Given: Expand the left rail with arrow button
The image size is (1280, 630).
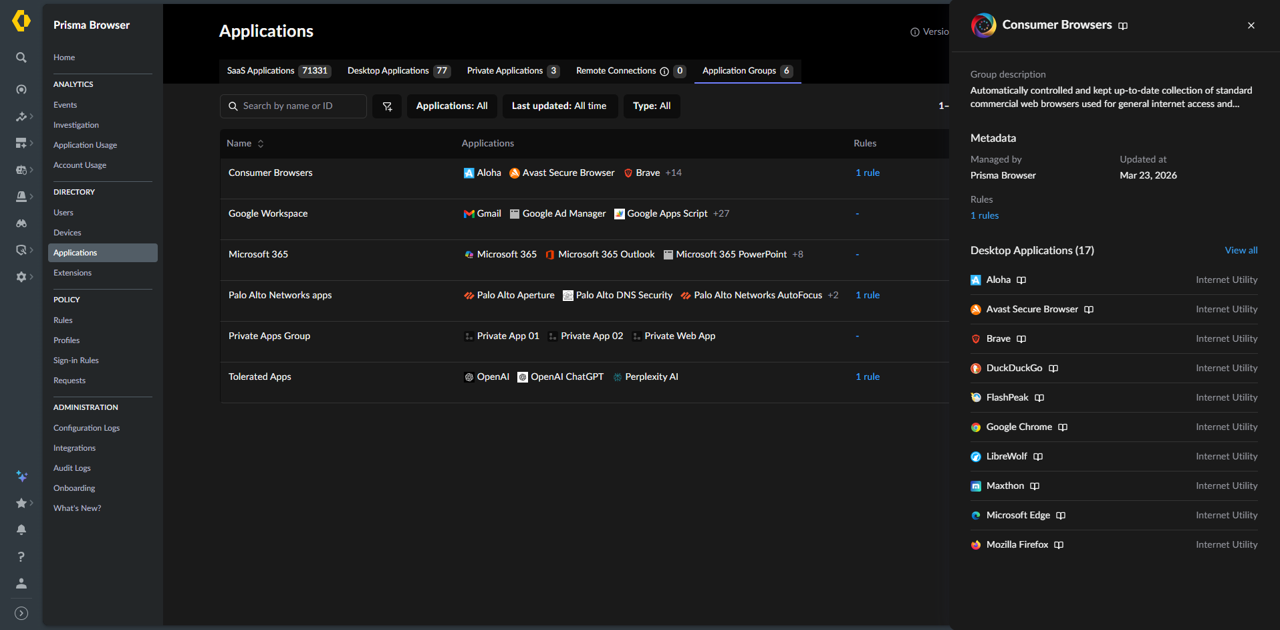Looking at the screenshot, I should click(21, 613).
